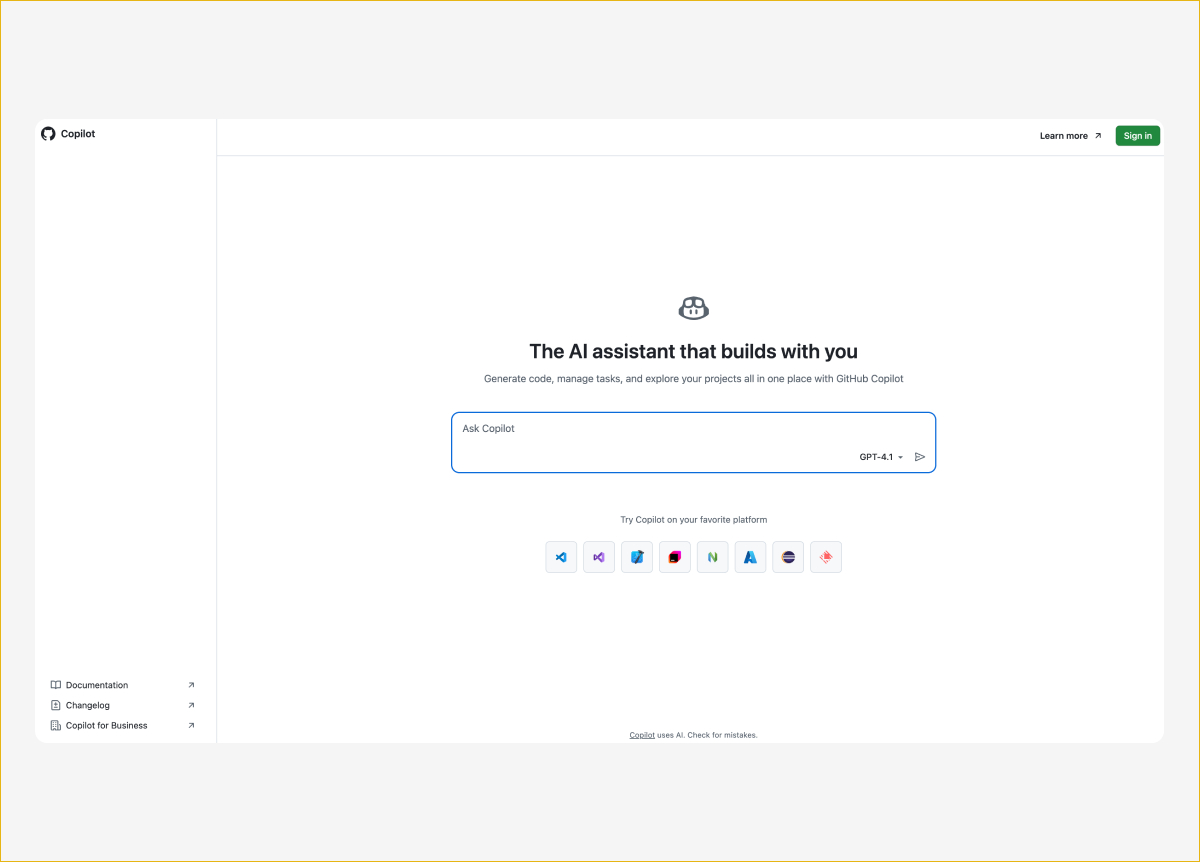Click the GitHub logo in sidebar
Viewport: 1200px width, 862px height.
pos(48,134)
